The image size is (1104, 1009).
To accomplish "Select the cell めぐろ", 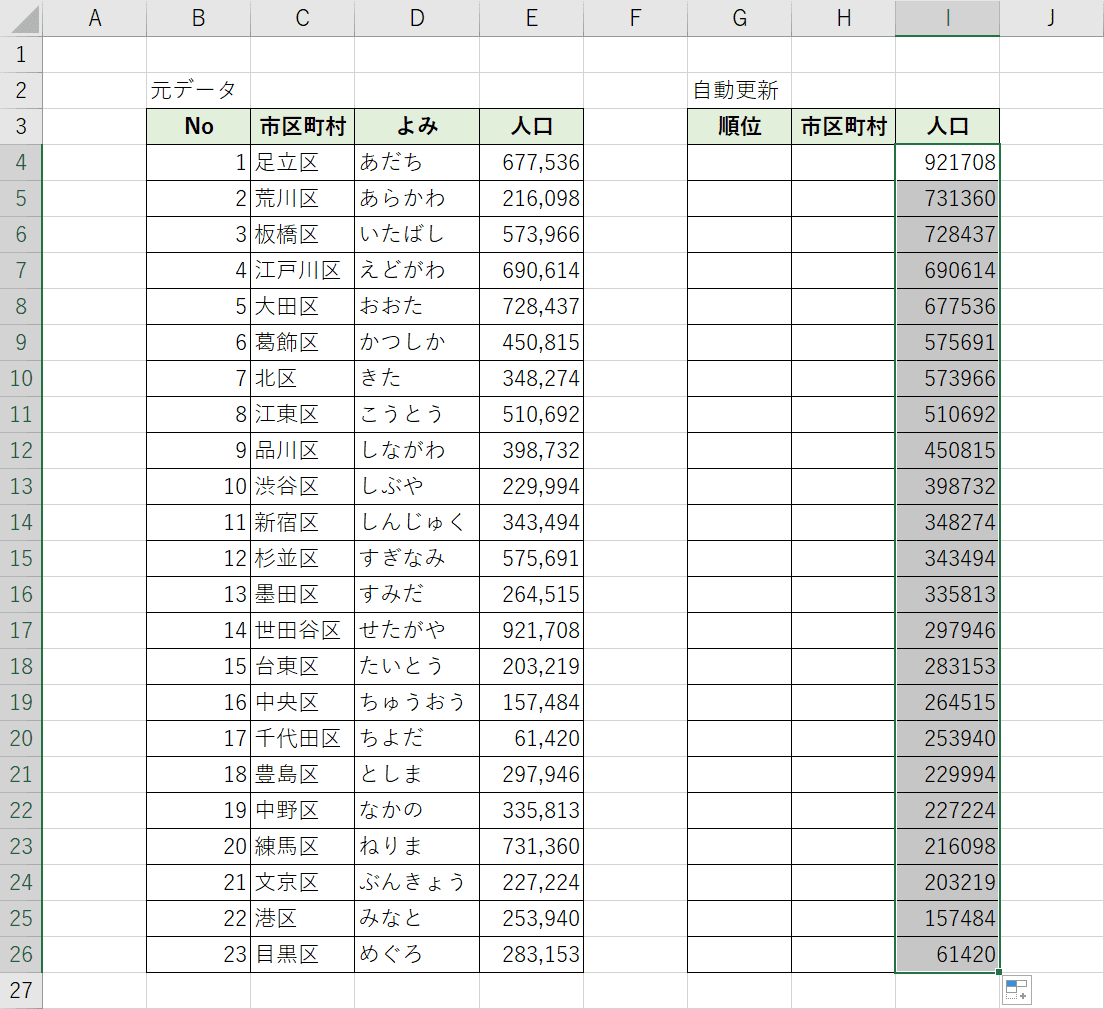I will tap(417, 954).
